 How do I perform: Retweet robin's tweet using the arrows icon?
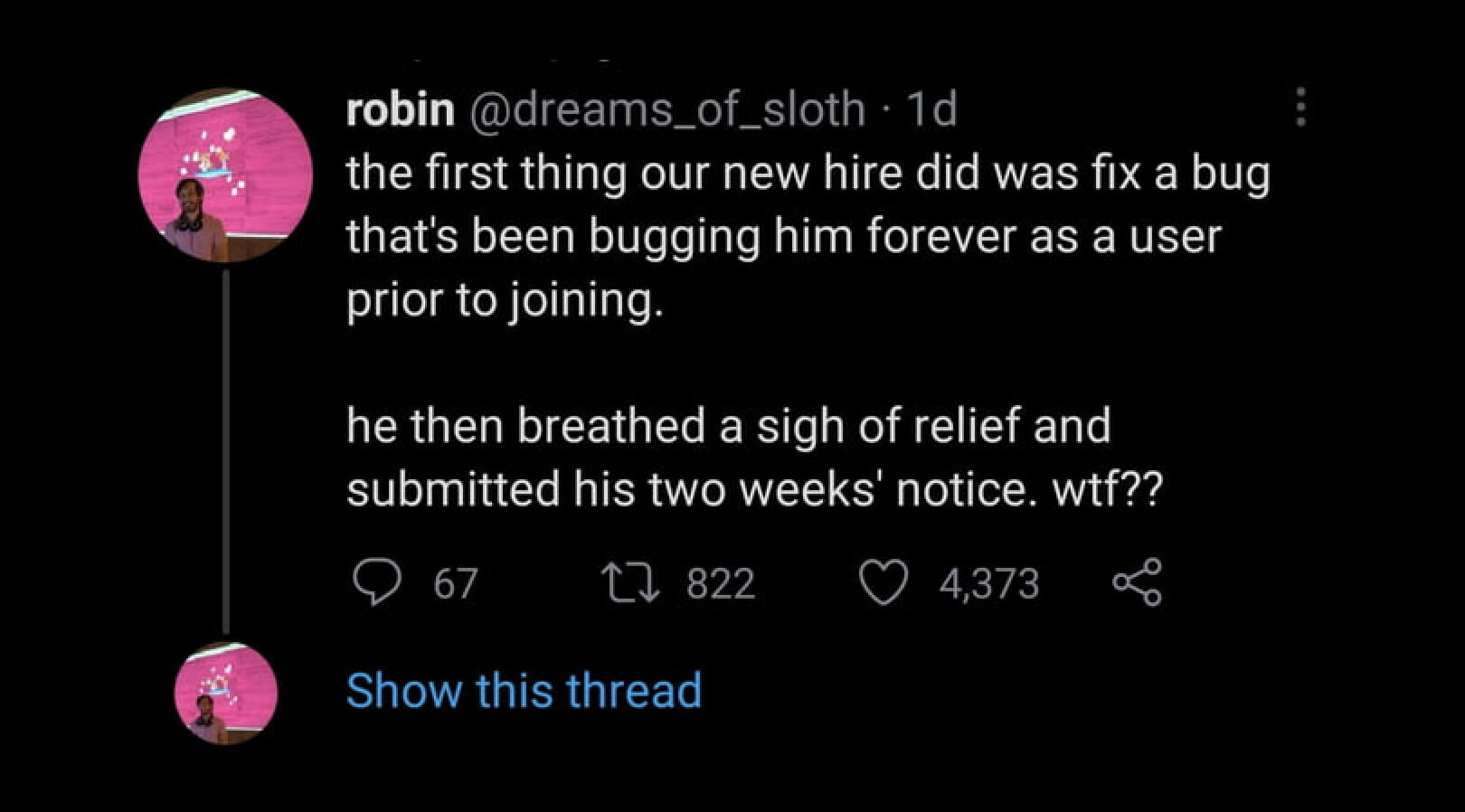click(629, 582)
